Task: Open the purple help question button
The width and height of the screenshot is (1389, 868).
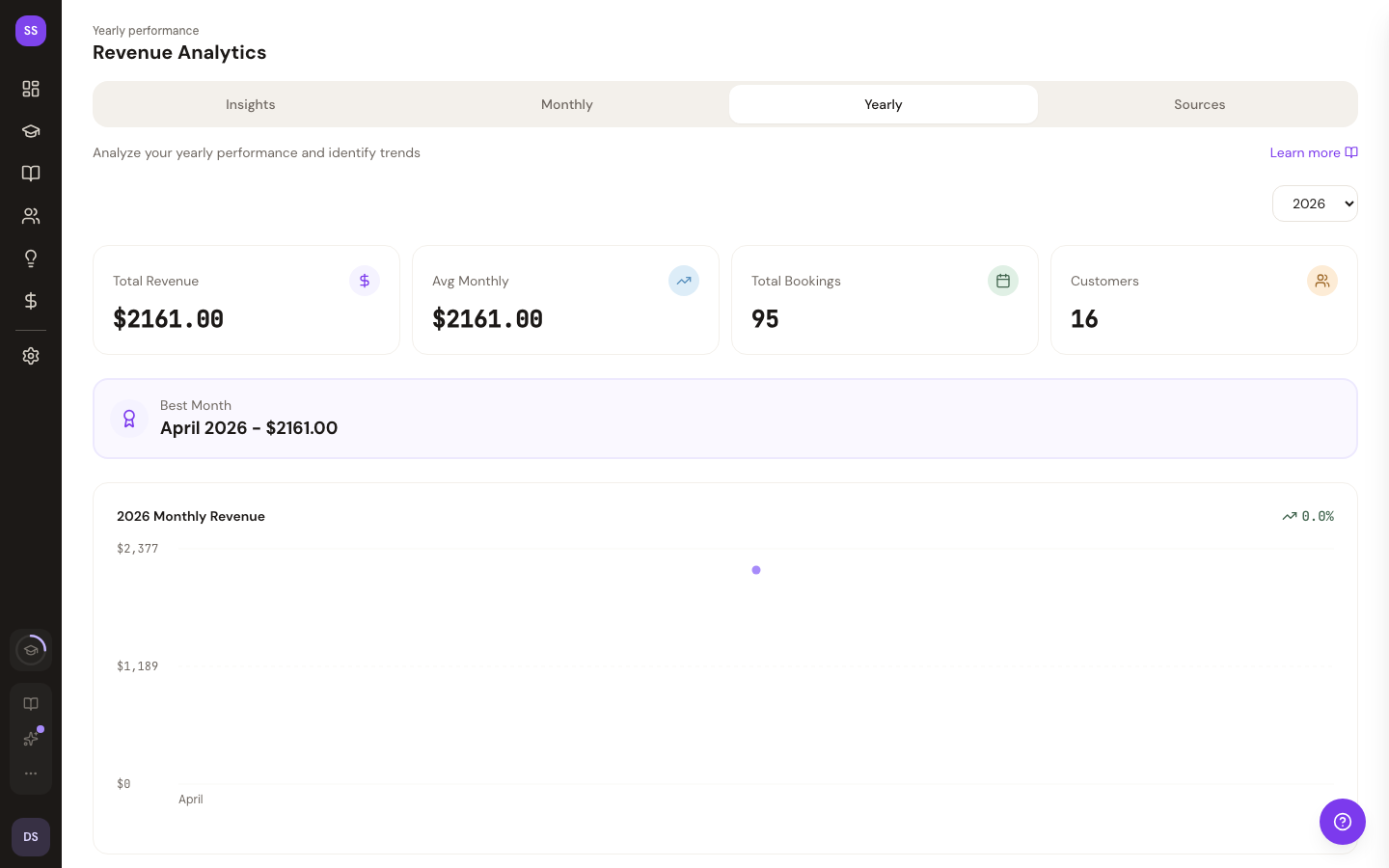Action: click(1342, 822)
